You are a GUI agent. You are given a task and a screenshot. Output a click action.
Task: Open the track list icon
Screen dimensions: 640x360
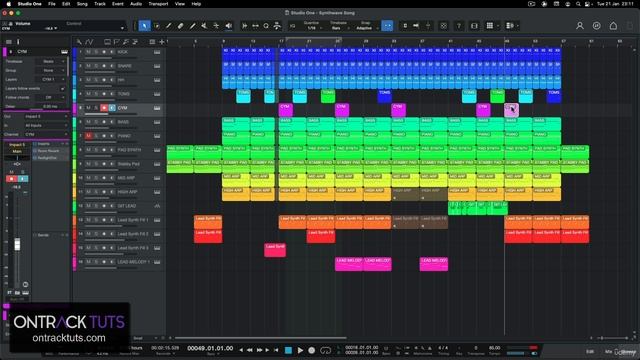[9, 42]
